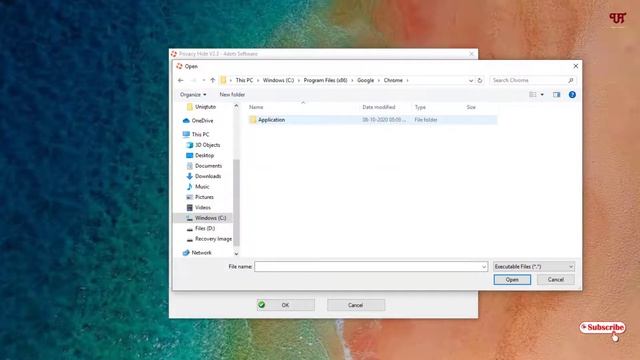Select Program Files (x86) breadcrumb
The height and width of the screenshot is (360, 640).
pyautogui.click(x=325, y=80)
